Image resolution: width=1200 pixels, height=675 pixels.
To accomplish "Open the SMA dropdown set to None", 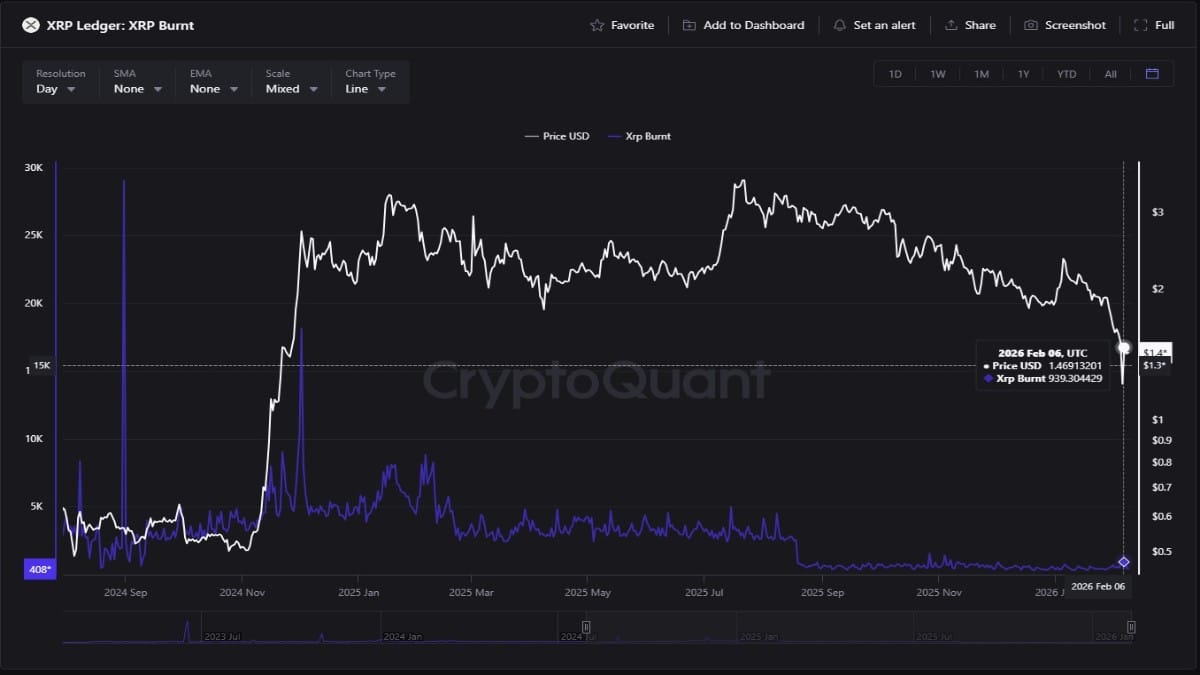I will [x=136, y=82].
